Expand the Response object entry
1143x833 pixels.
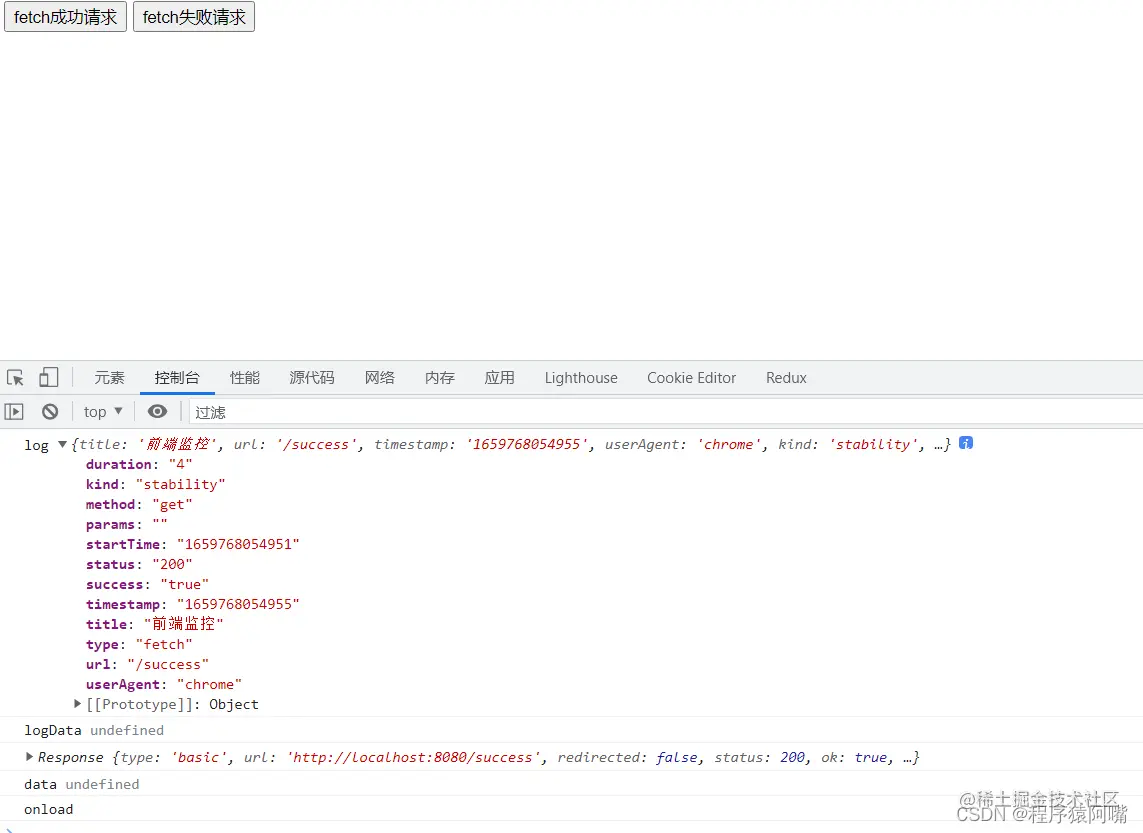tap(29, 756)
